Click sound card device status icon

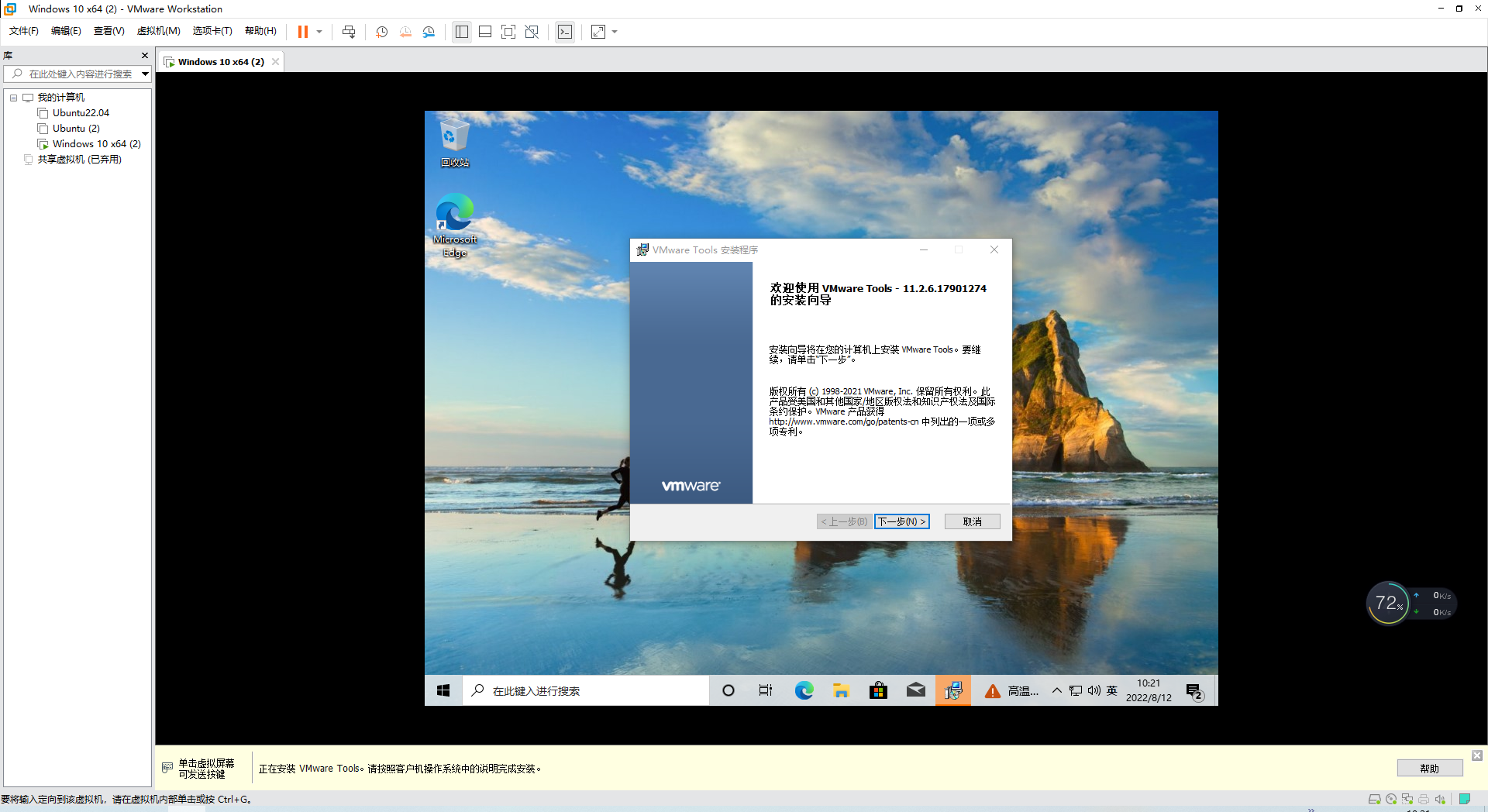[x=1440, y=800]
